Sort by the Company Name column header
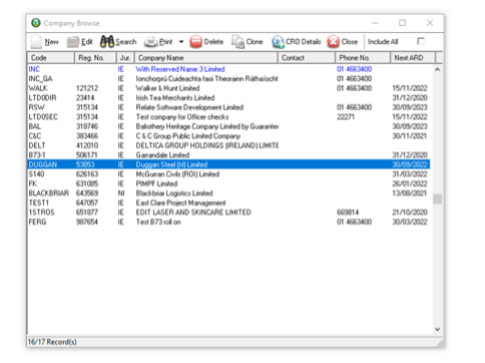 click(206, 58)
